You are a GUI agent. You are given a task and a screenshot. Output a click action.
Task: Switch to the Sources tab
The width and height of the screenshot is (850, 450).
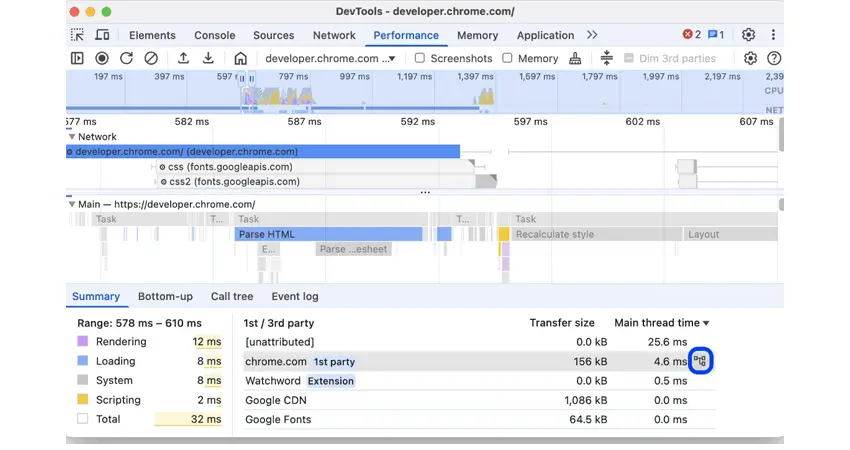[274, 35]
